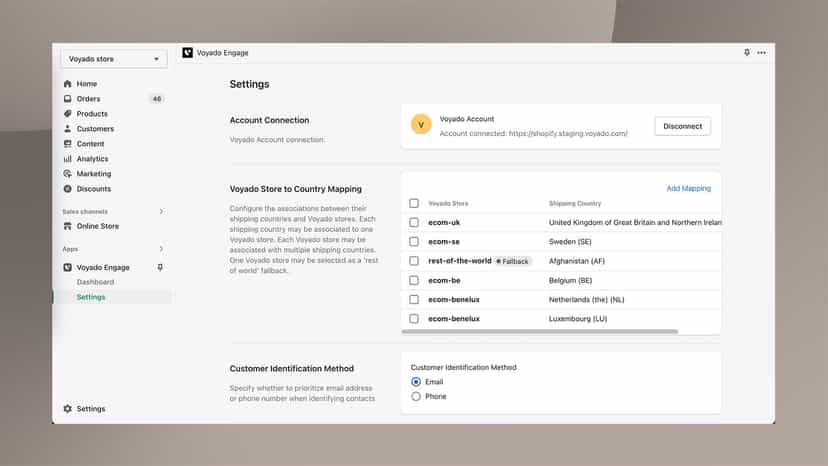Open store Settings at sidebar bottom
Screen dimensions: 828x466
click(x=91, y=408)
